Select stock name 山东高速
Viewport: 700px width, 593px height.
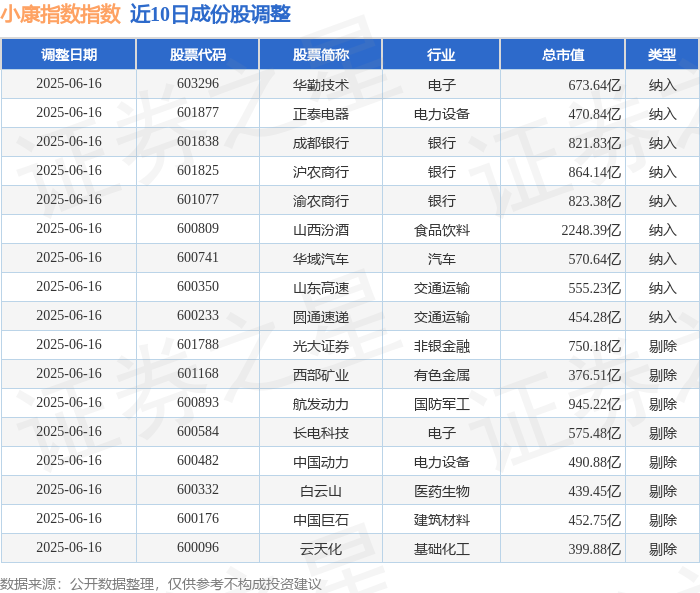point(321,288)
